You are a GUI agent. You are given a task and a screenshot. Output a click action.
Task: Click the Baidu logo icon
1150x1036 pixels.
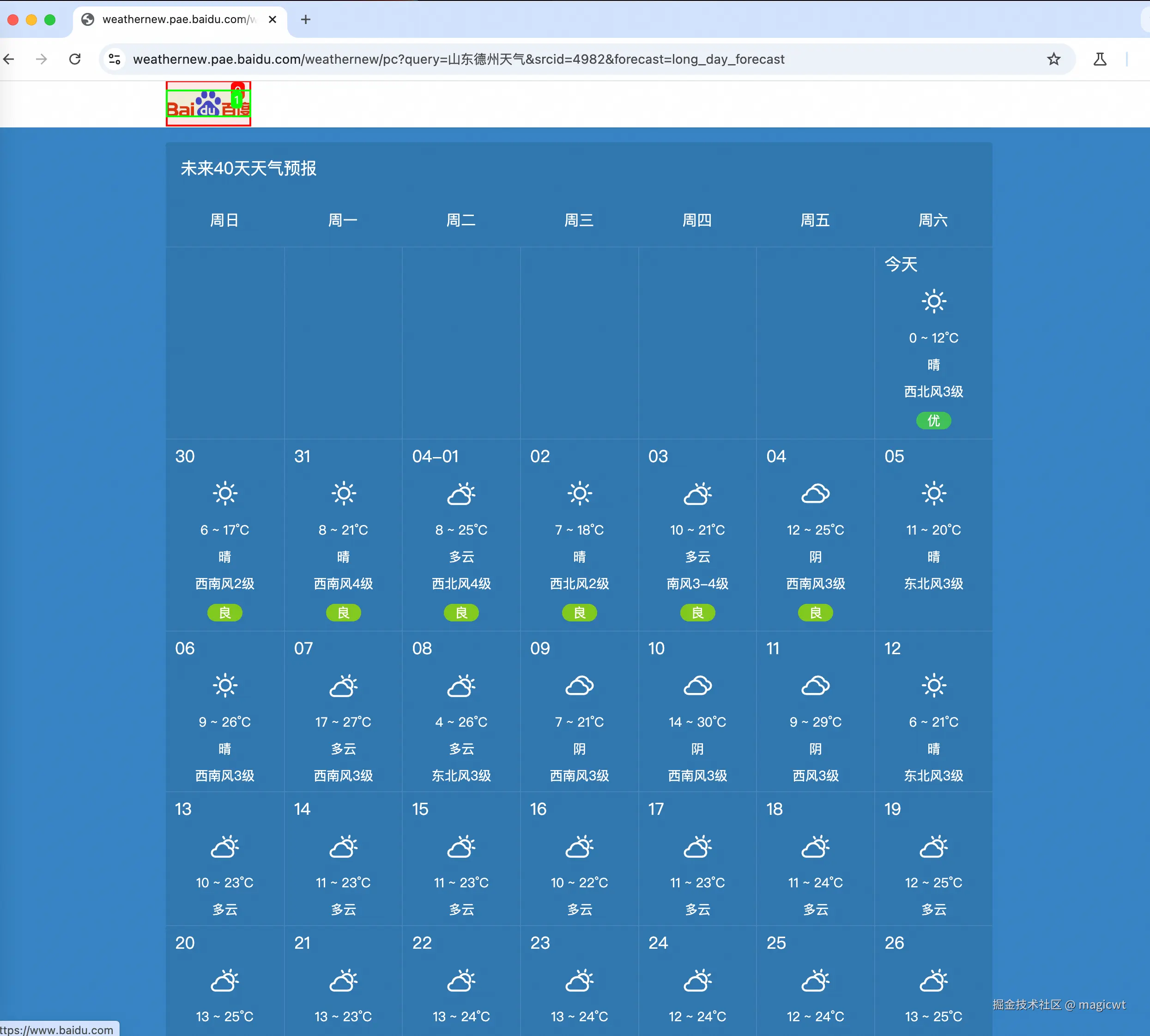click(x=207, y=103)
